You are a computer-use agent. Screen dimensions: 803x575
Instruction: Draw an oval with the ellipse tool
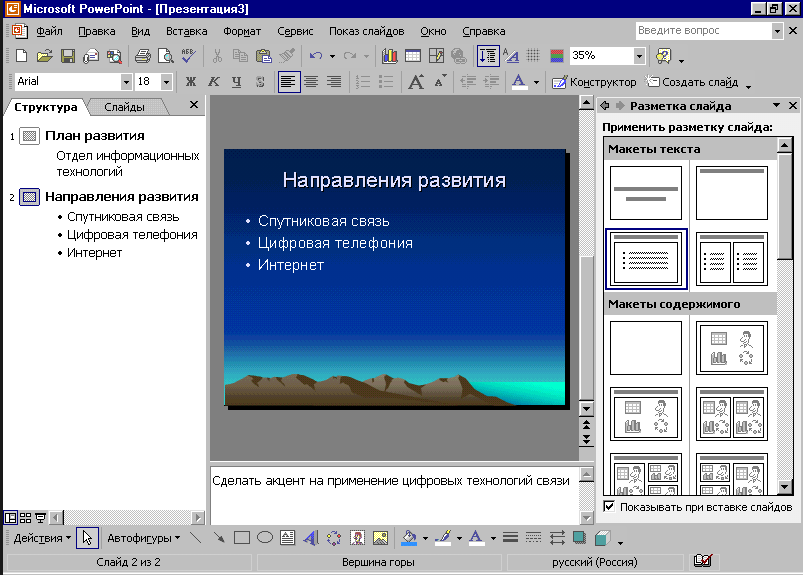click(265, 538)
